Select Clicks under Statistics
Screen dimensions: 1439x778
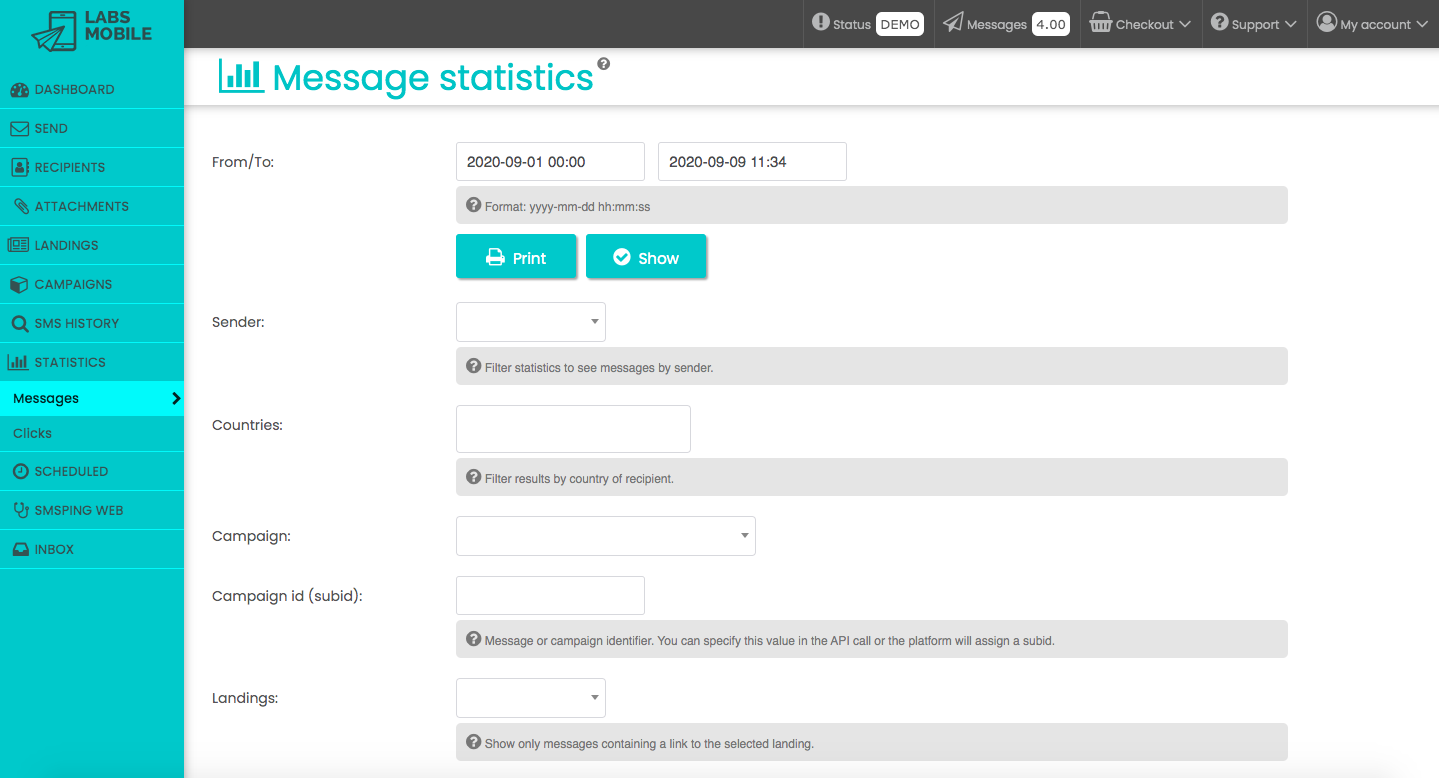32,433
